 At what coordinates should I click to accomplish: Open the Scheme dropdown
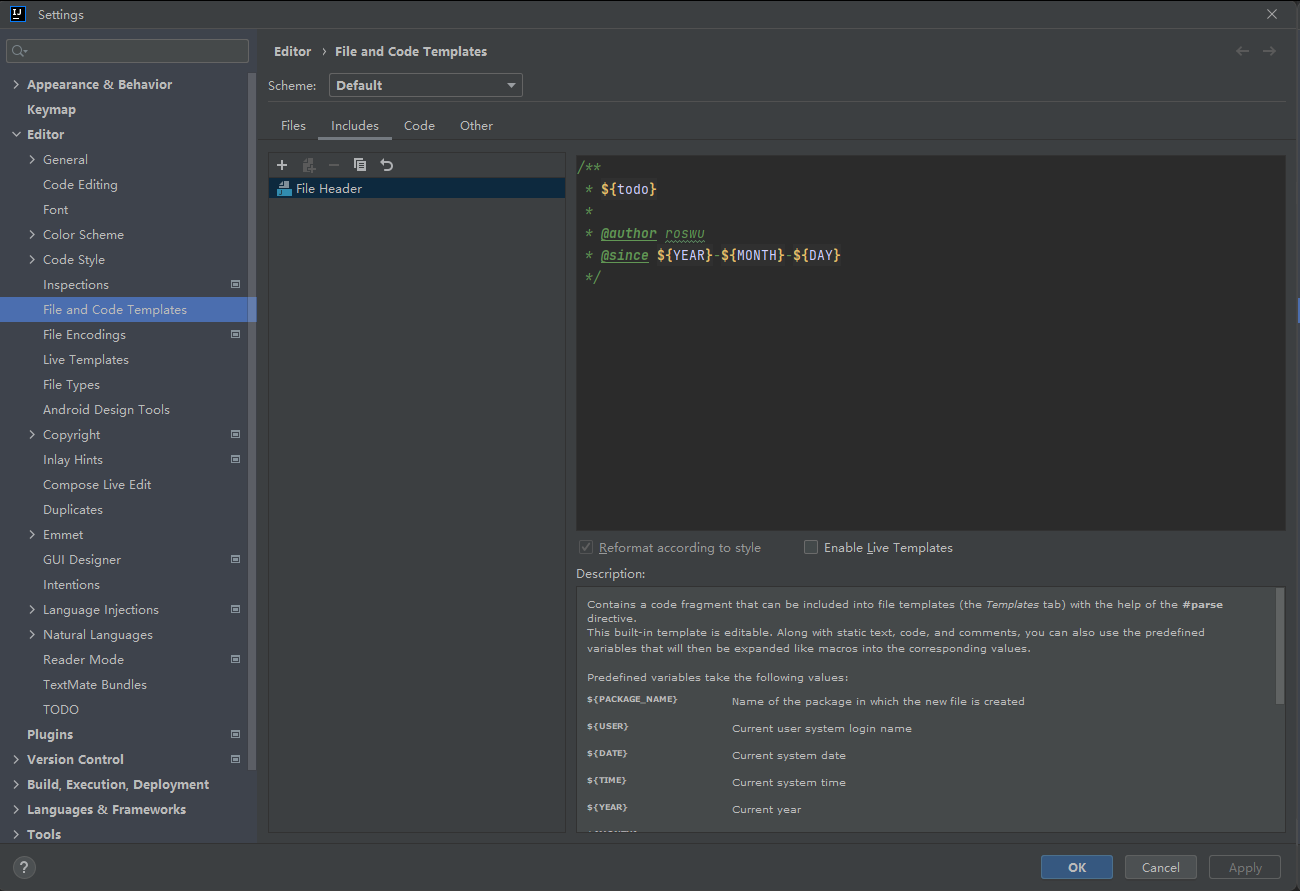click(426, 85)
